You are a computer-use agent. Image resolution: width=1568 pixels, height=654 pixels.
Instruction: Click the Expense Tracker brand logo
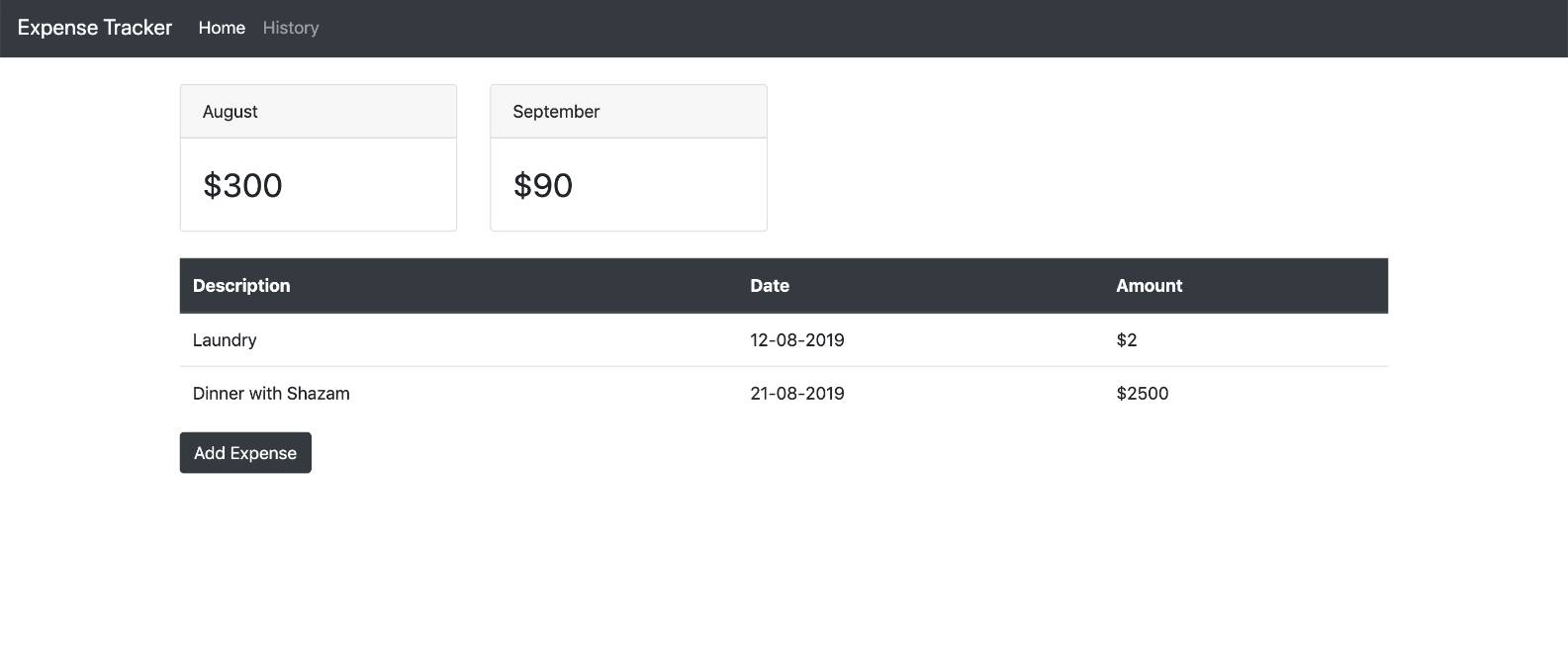click(94, 27)
